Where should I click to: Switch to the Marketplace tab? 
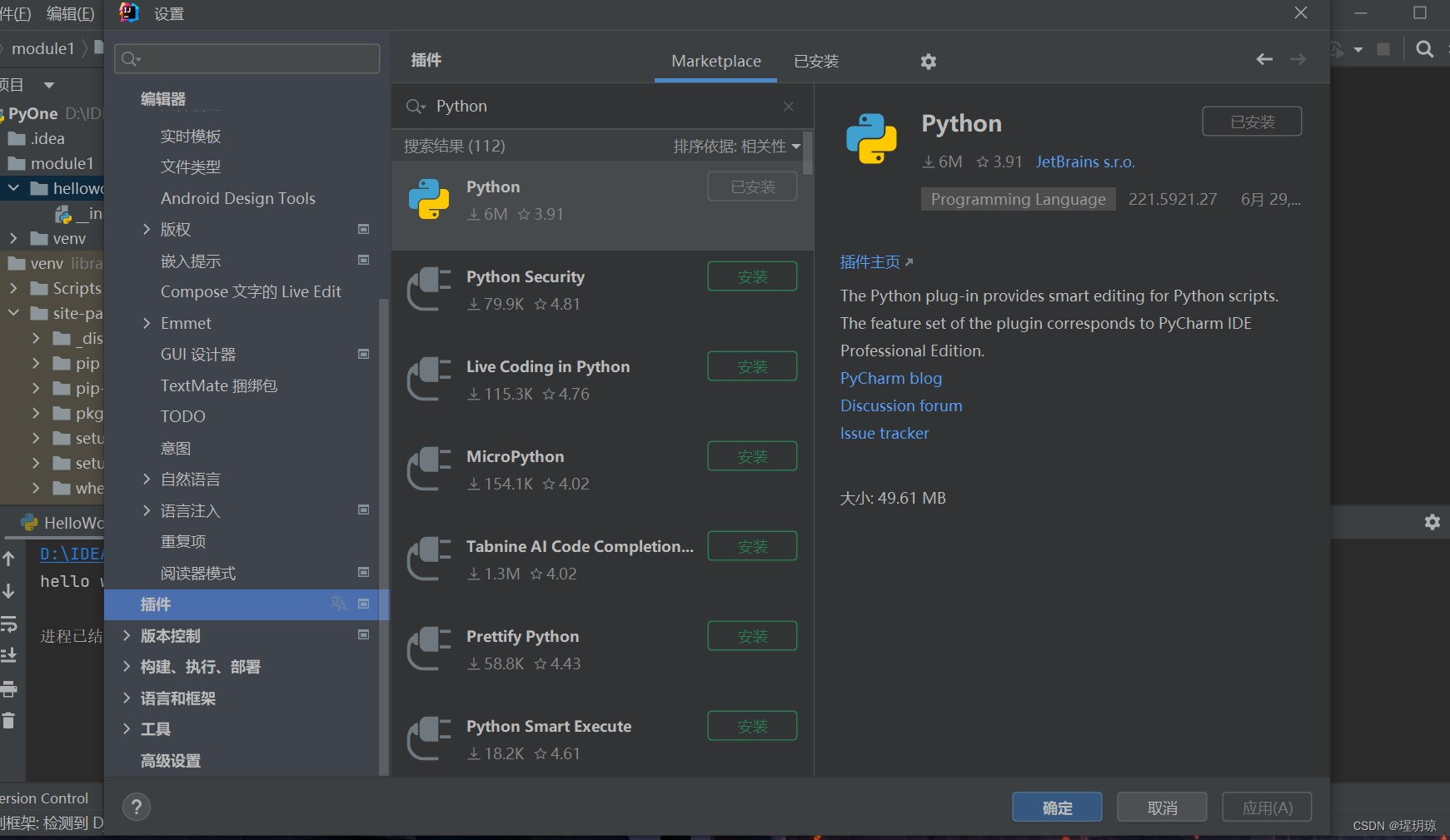pyautogui.click(x=716, y=61)
